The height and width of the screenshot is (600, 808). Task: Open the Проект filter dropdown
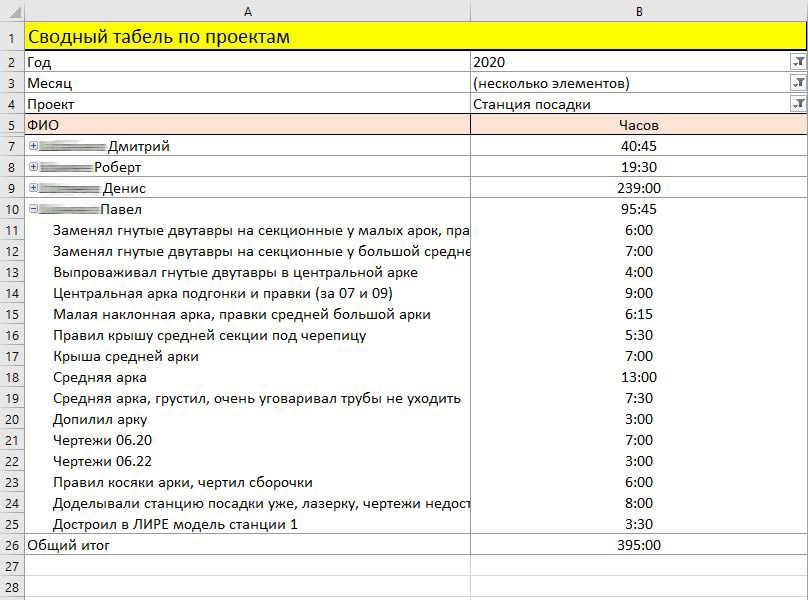click(x=798, y=104)
